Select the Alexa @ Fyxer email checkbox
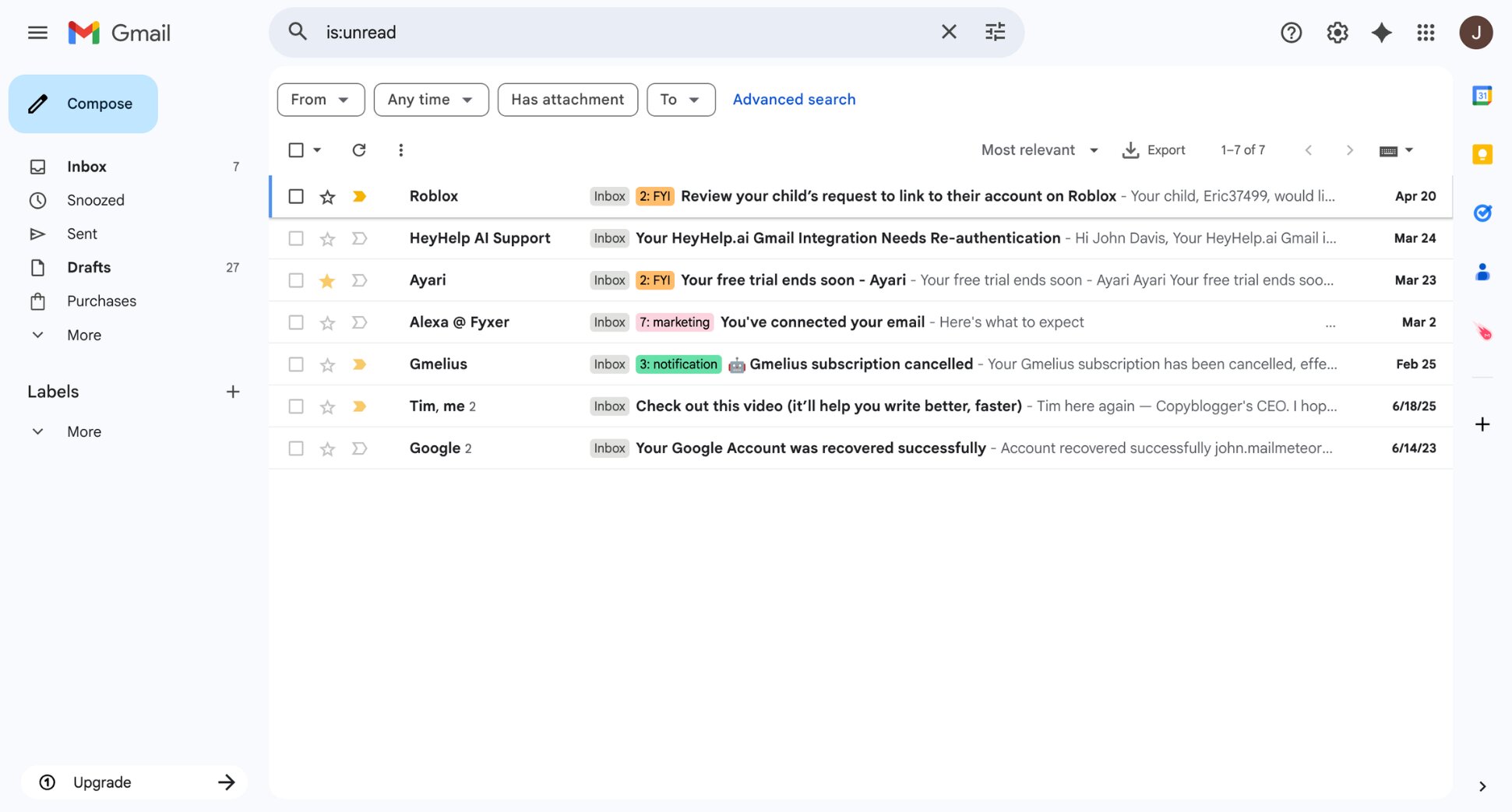 (296, 322)
